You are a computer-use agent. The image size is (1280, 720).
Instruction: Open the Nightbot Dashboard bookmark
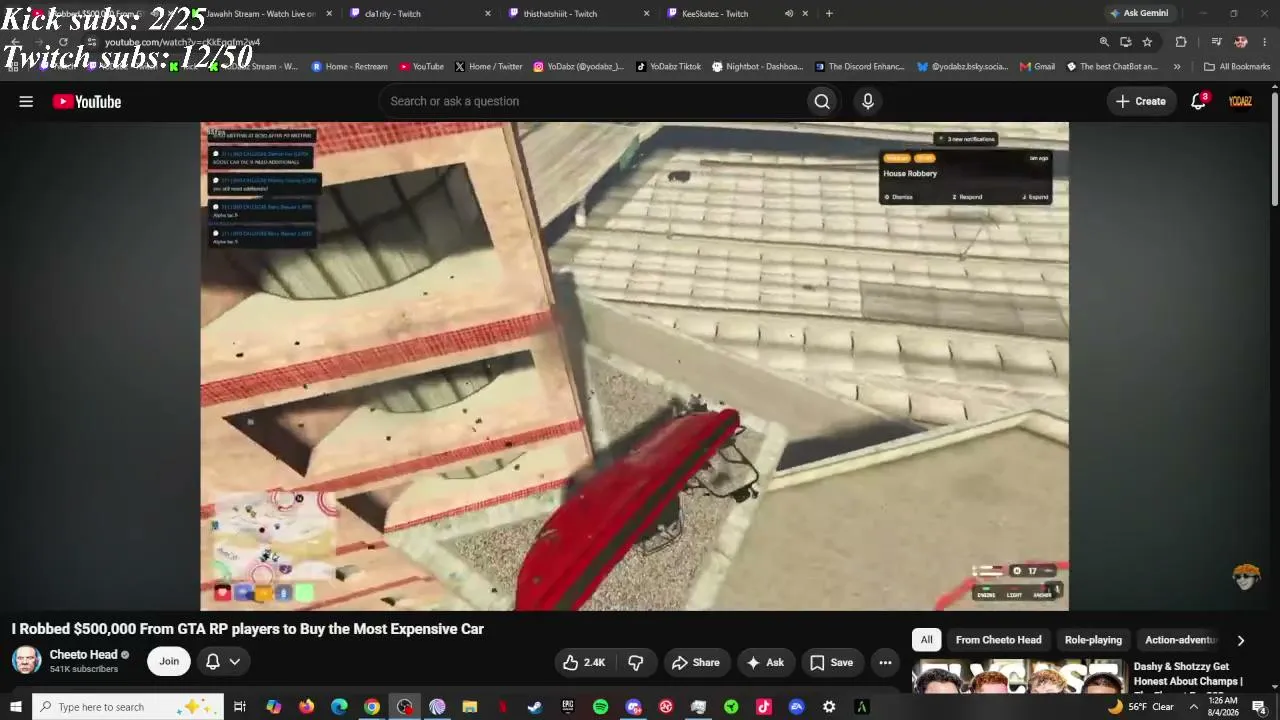point(757,67)
